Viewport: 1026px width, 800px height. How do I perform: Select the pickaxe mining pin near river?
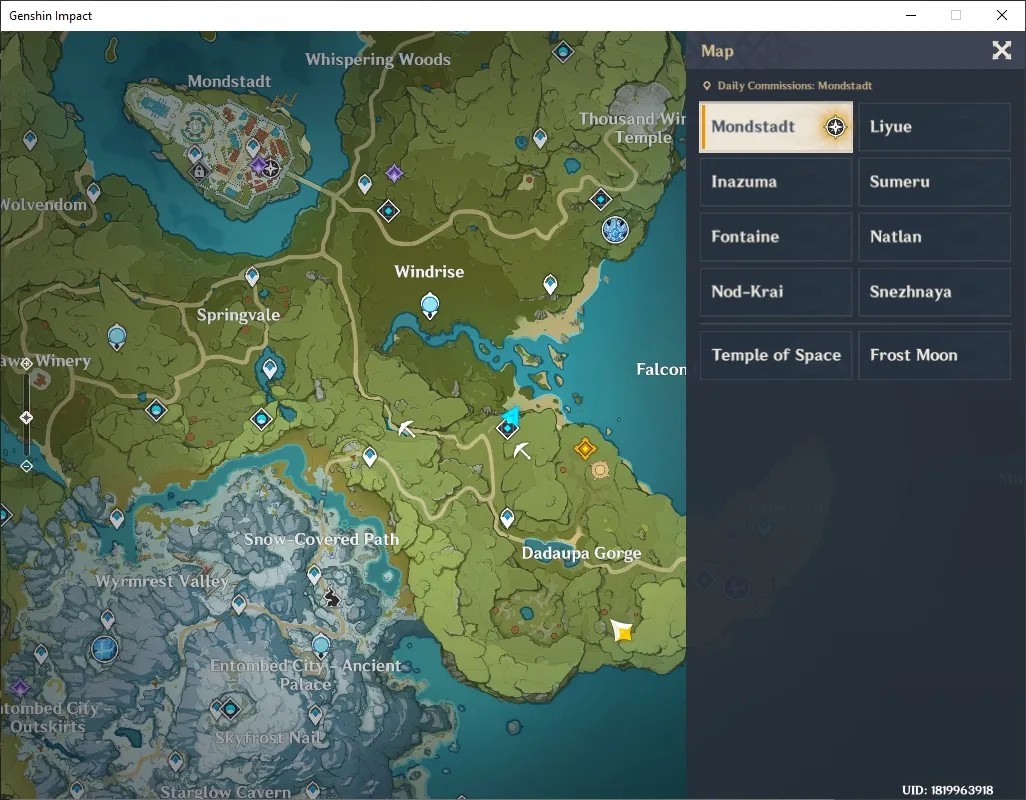pos(406,428)
